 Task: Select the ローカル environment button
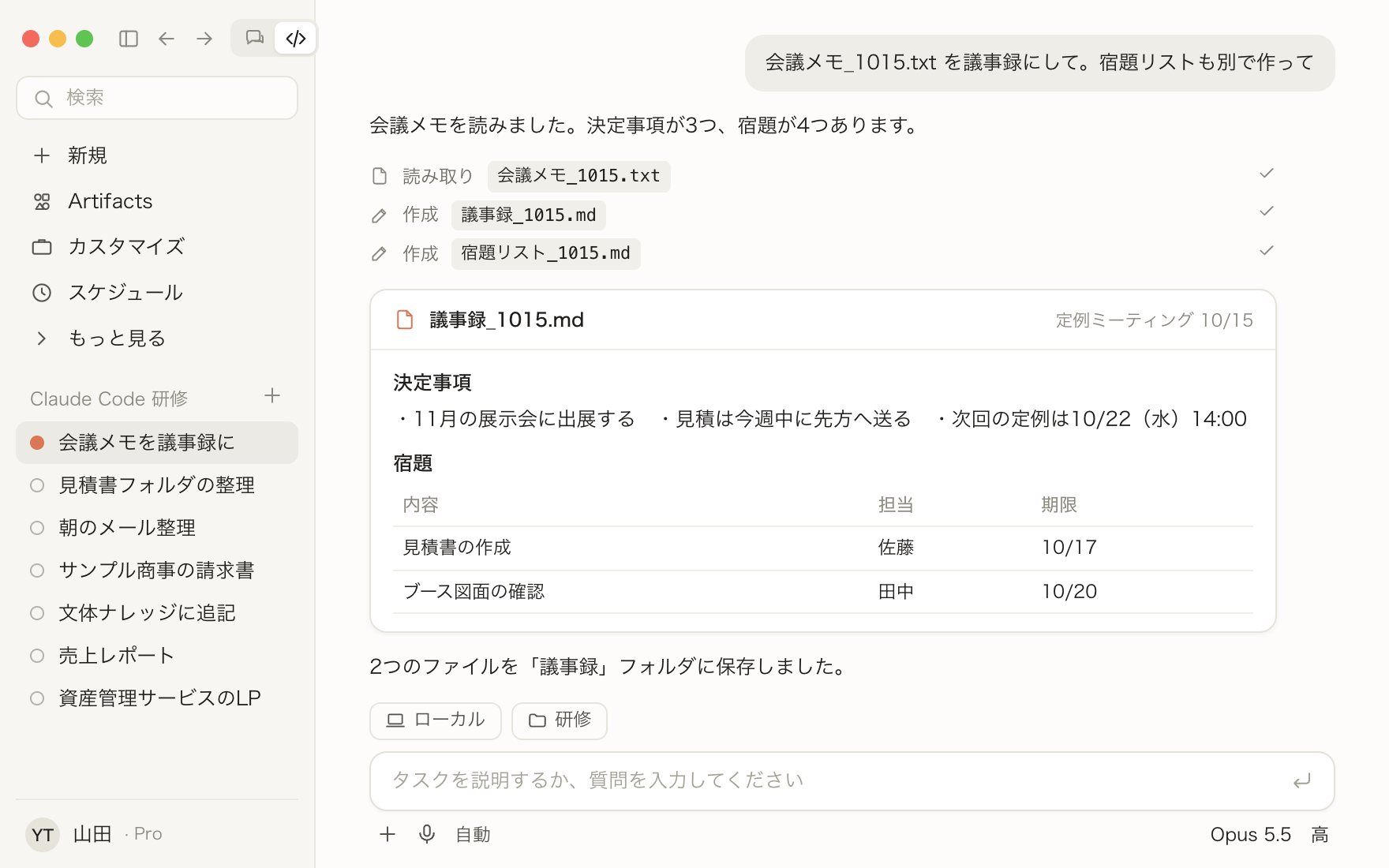click(436, 720)
